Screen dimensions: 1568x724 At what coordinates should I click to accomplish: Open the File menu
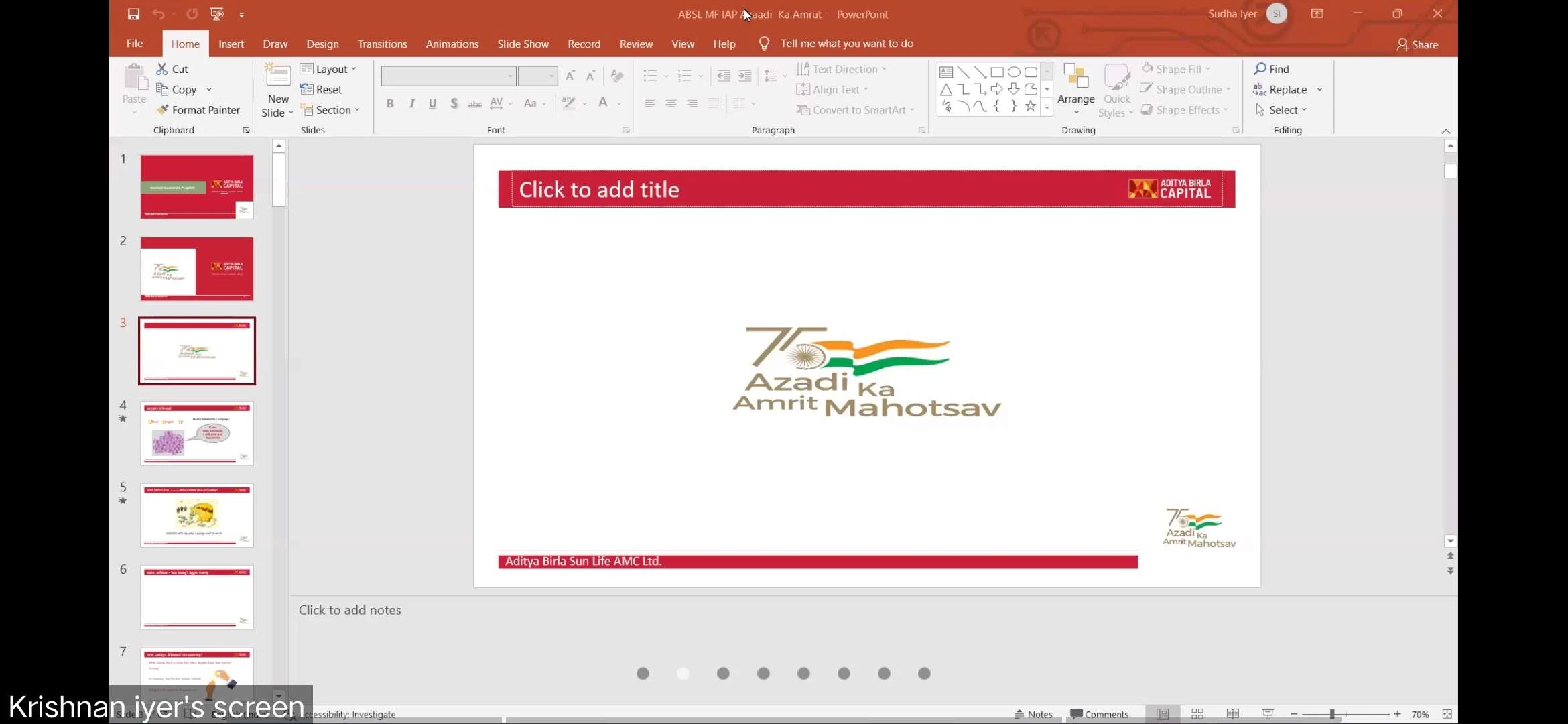click(135, 44)
